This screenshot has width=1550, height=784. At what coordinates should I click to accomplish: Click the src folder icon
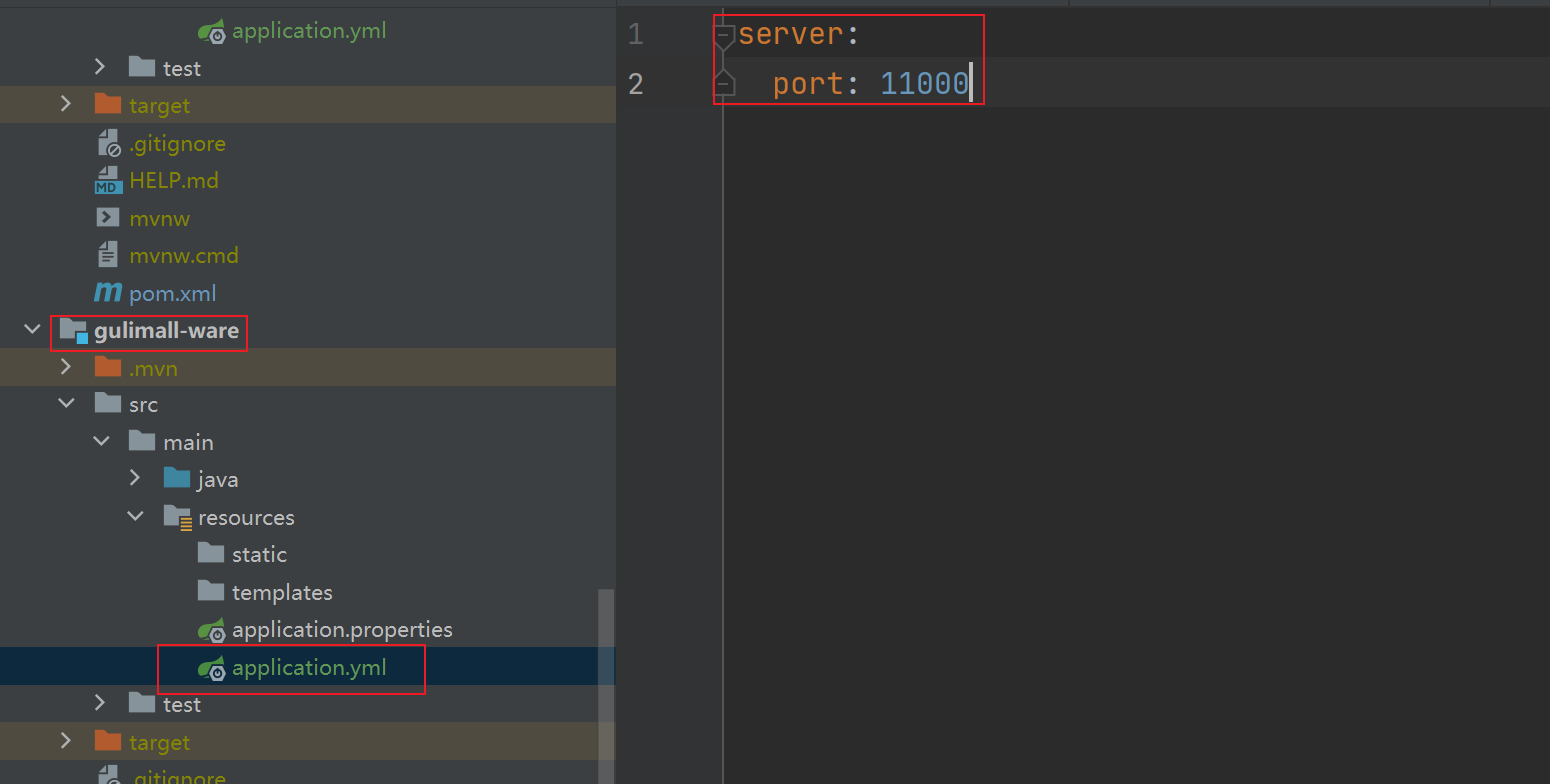(x=108, y=404)
